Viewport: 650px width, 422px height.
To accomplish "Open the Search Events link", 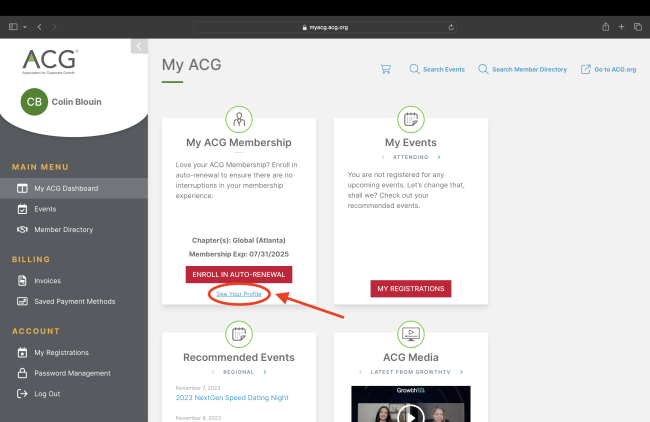I will coord(444,70).
